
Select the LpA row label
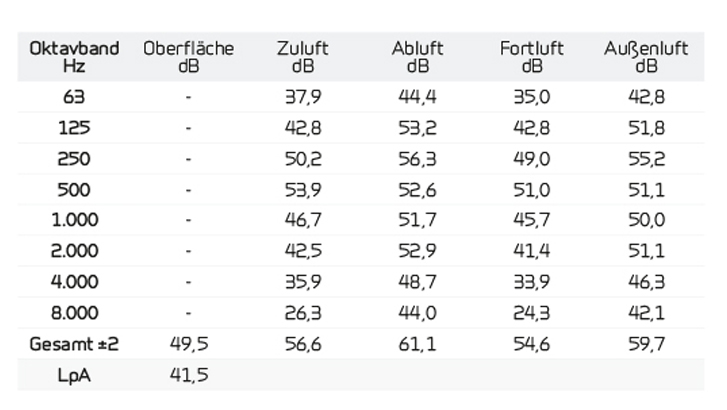coord(74,375)
